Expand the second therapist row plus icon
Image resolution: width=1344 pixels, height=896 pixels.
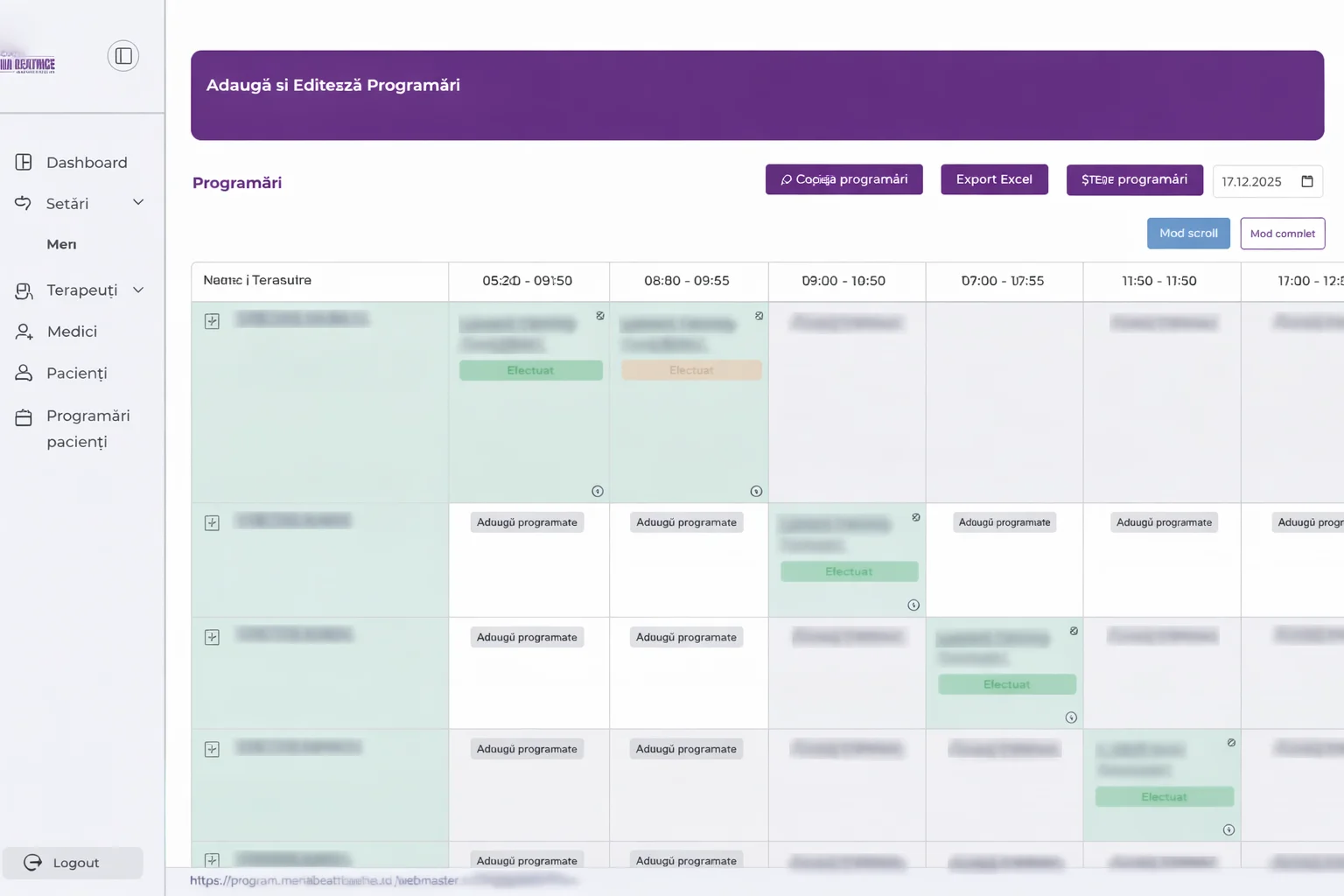[x=212, y=523]
